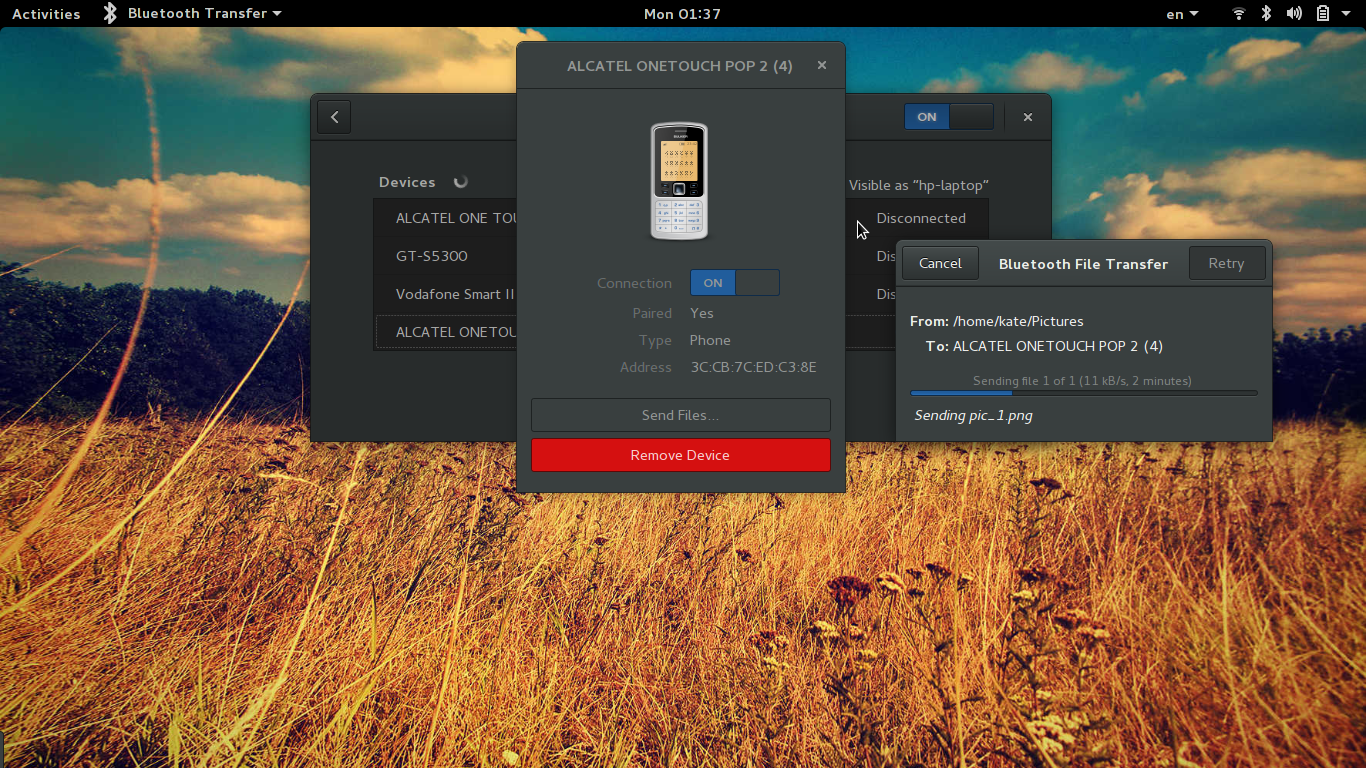The image size is (1366, 768).
Task: Click the Retry button in file transfer
Action: 1226,263
